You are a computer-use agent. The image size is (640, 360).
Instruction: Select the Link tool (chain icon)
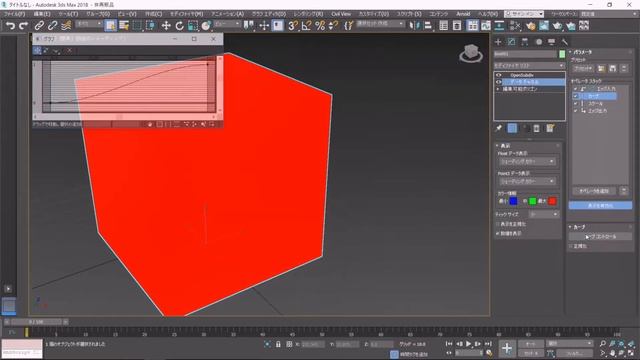[x=39, y=26]
